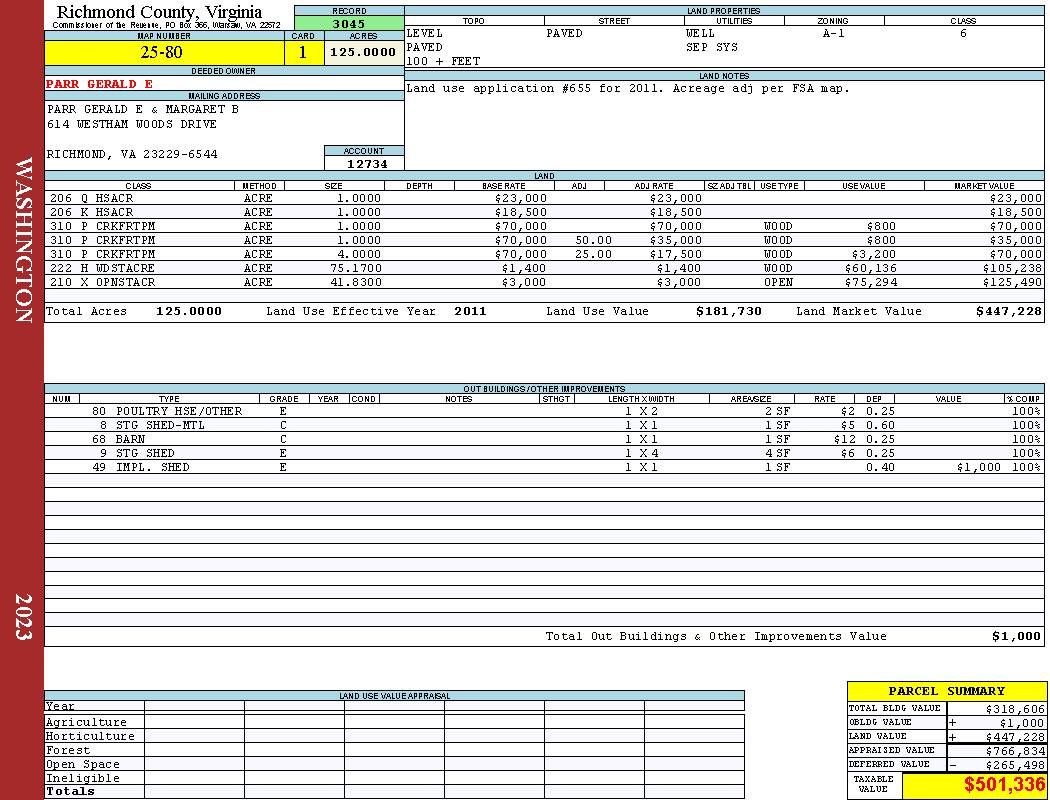The width and height of the screenshot is (1050, 800).
Task: Click appraised value $766,834
Action: (1015, 750)
